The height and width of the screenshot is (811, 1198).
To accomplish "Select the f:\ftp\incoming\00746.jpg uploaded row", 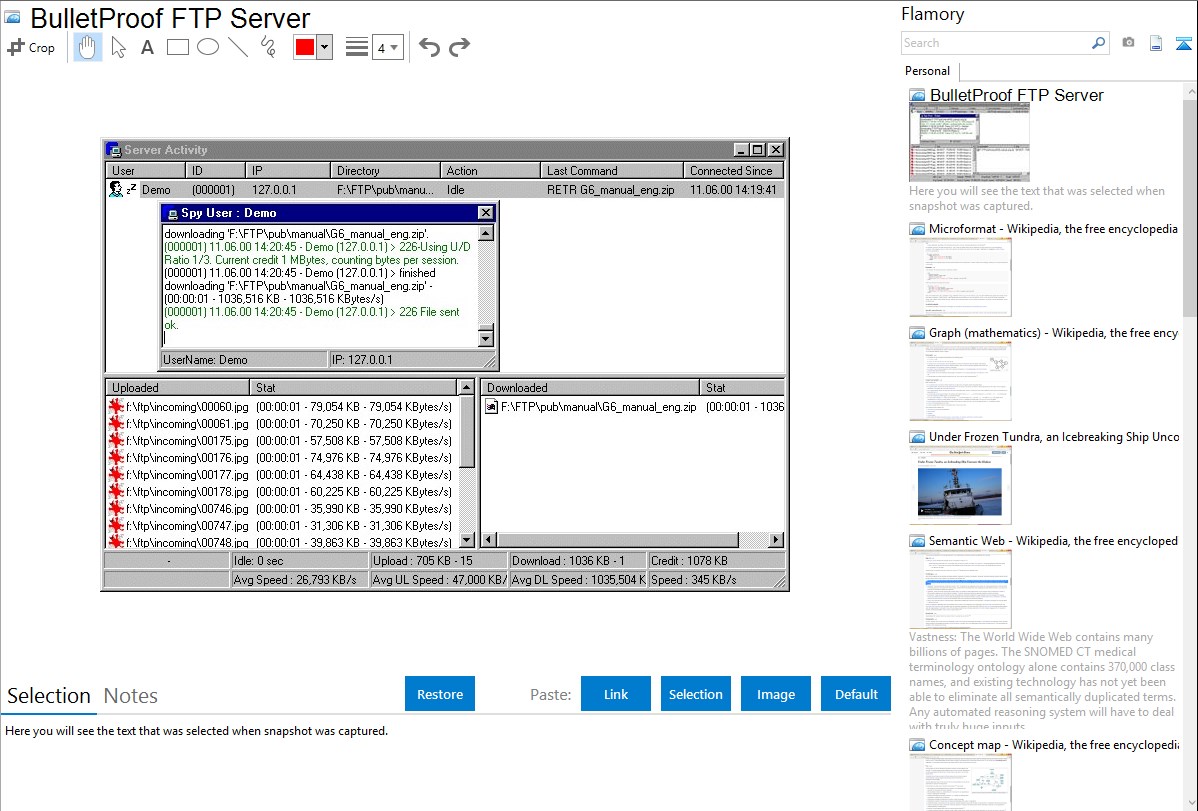I will pyautogui.click(x=281, y=508).
